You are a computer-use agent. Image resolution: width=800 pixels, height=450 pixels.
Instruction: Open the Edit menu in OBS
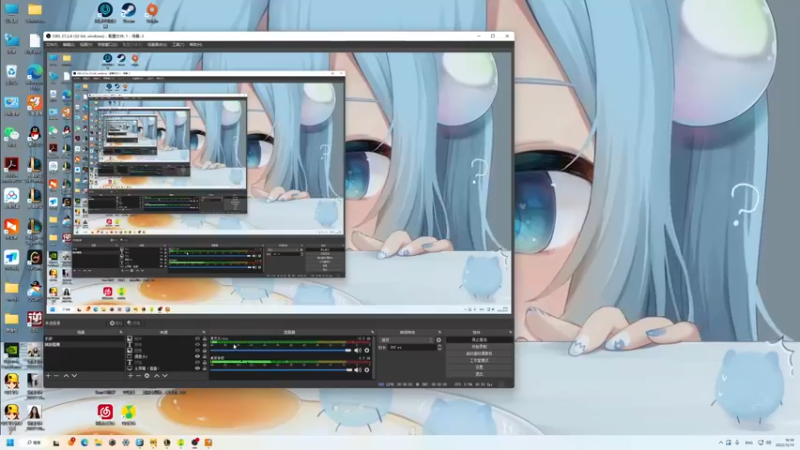click(68, 44)
